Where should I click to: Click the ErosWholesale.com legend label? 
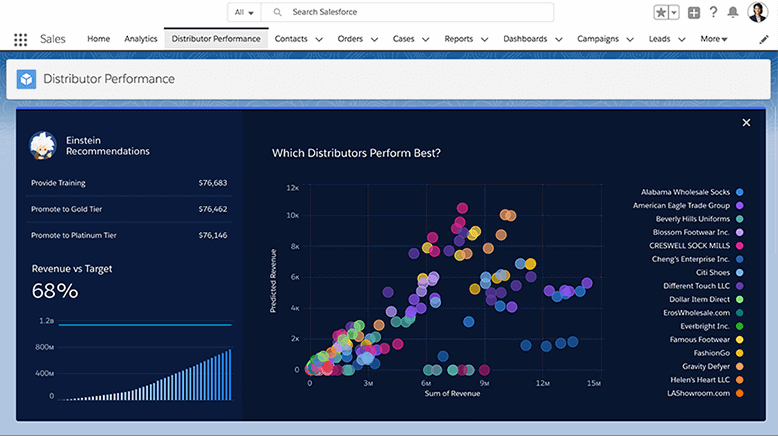[x=697, y=312]
